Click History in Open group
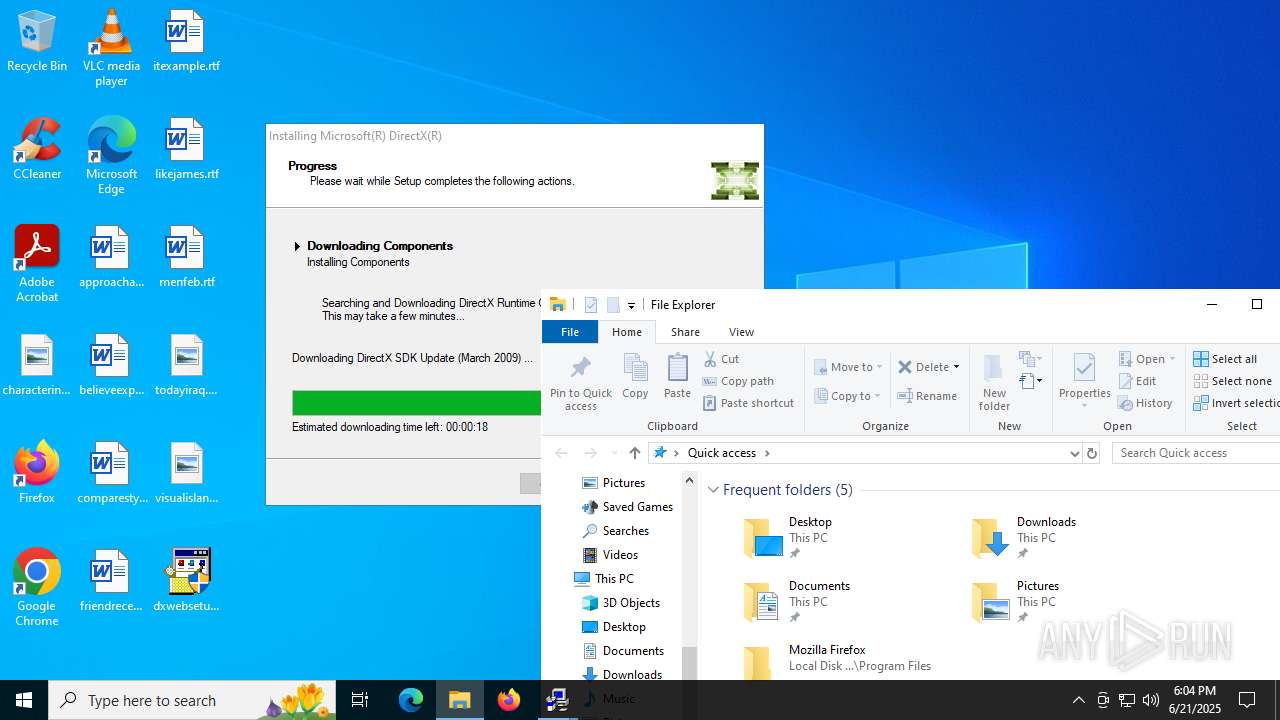The height and width of the screenshot is (720, 1280). (x=1145, y=403)
